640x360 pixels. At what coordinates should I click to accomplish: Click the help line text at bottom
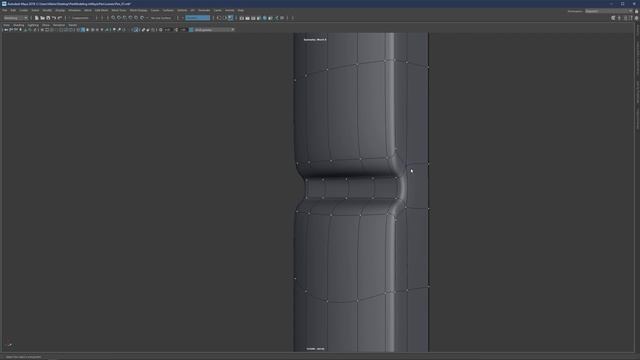coord(23,357)
